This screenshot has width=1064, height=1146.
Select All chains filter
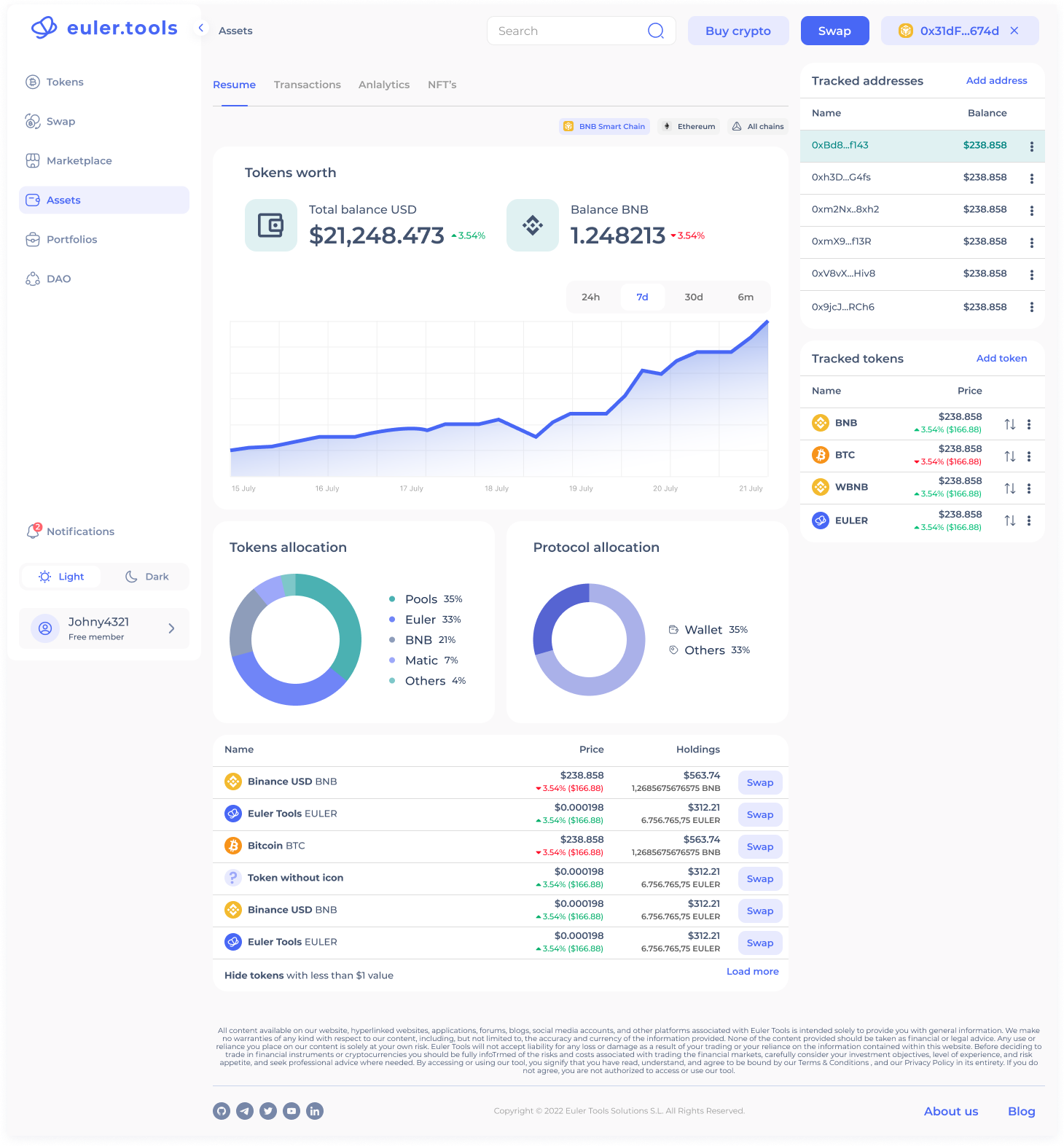coord(758,126)
